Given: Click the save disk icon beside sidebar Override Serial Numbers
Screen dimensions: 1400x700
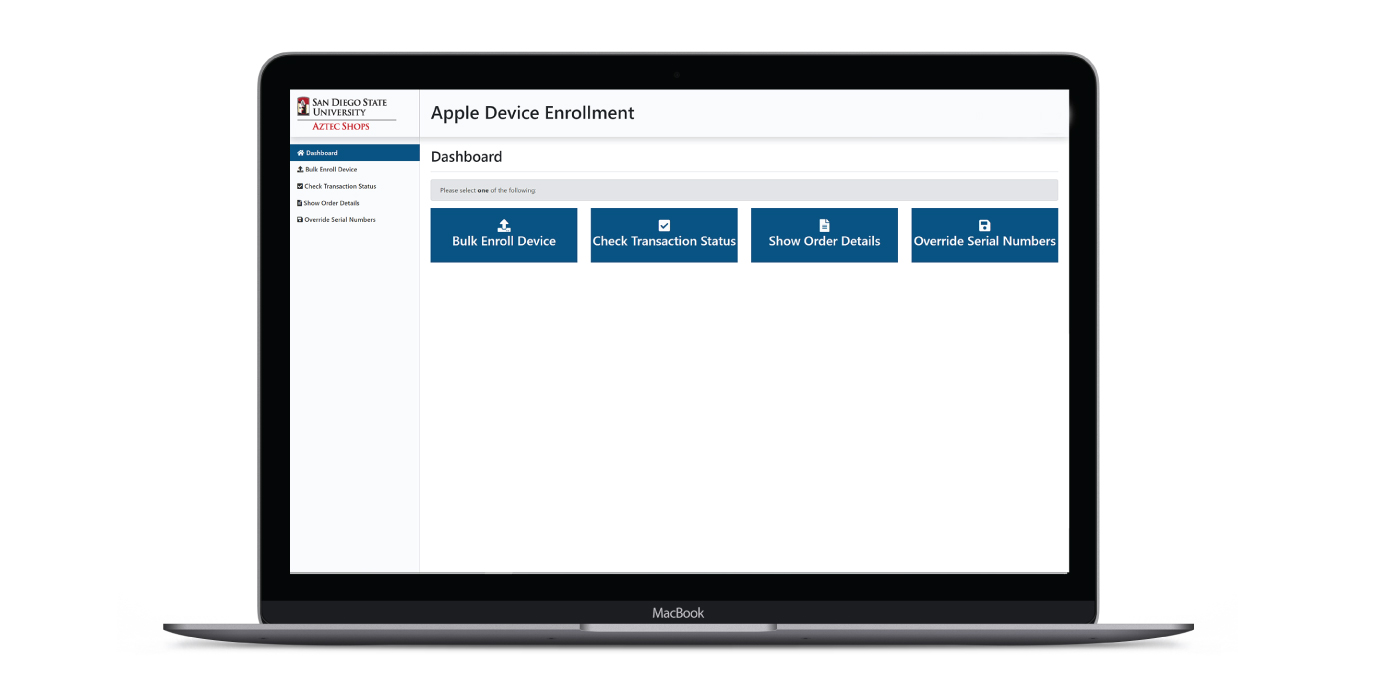Looking at the screenshot, I should (x=300, y=220).
